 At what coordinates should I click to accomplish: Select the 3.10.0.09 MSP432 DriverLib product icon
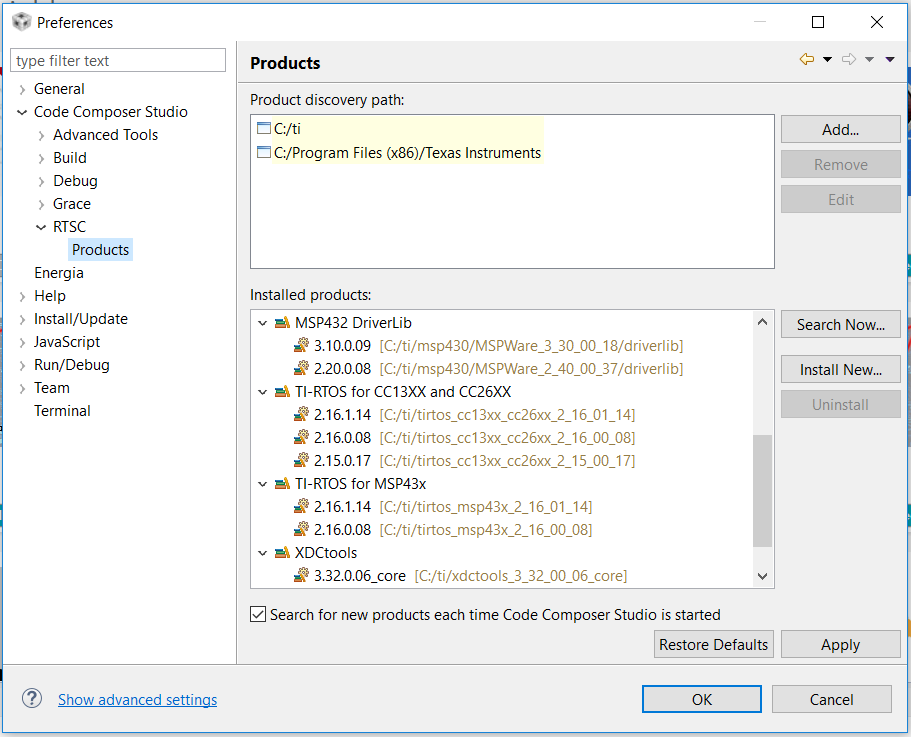(x=301, y=346)
